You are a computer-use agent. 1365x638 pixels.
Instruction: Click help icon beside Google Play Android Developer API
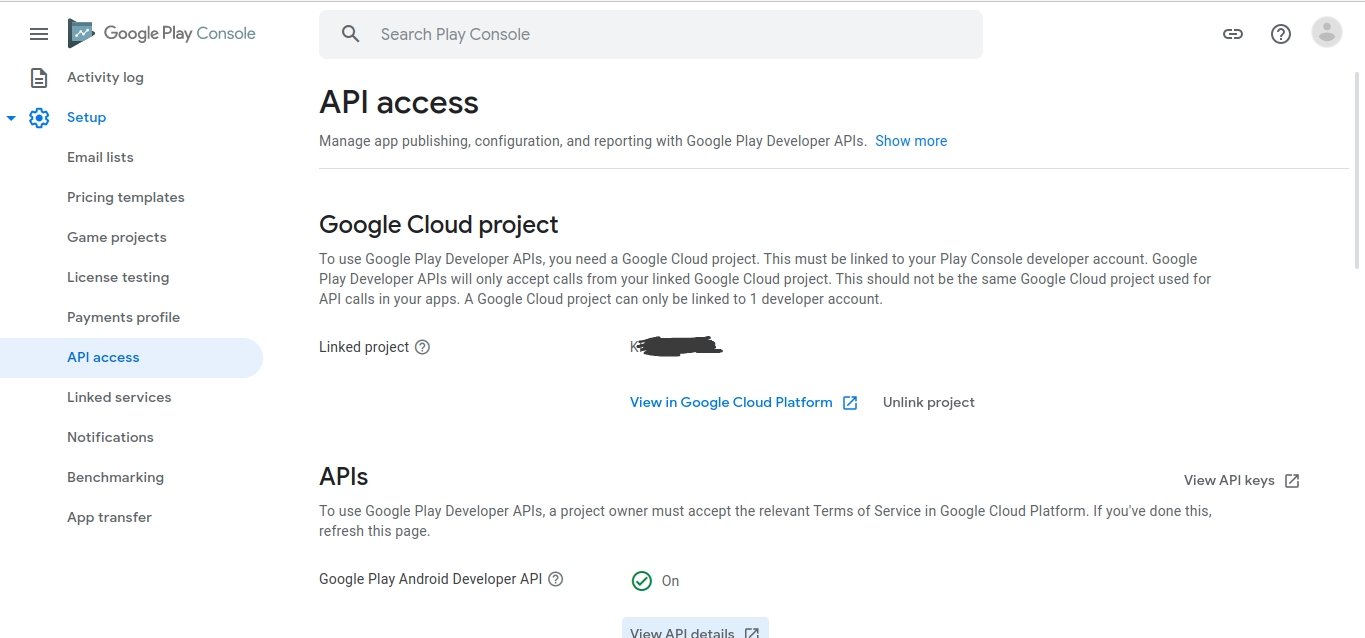tap(556, 579)
